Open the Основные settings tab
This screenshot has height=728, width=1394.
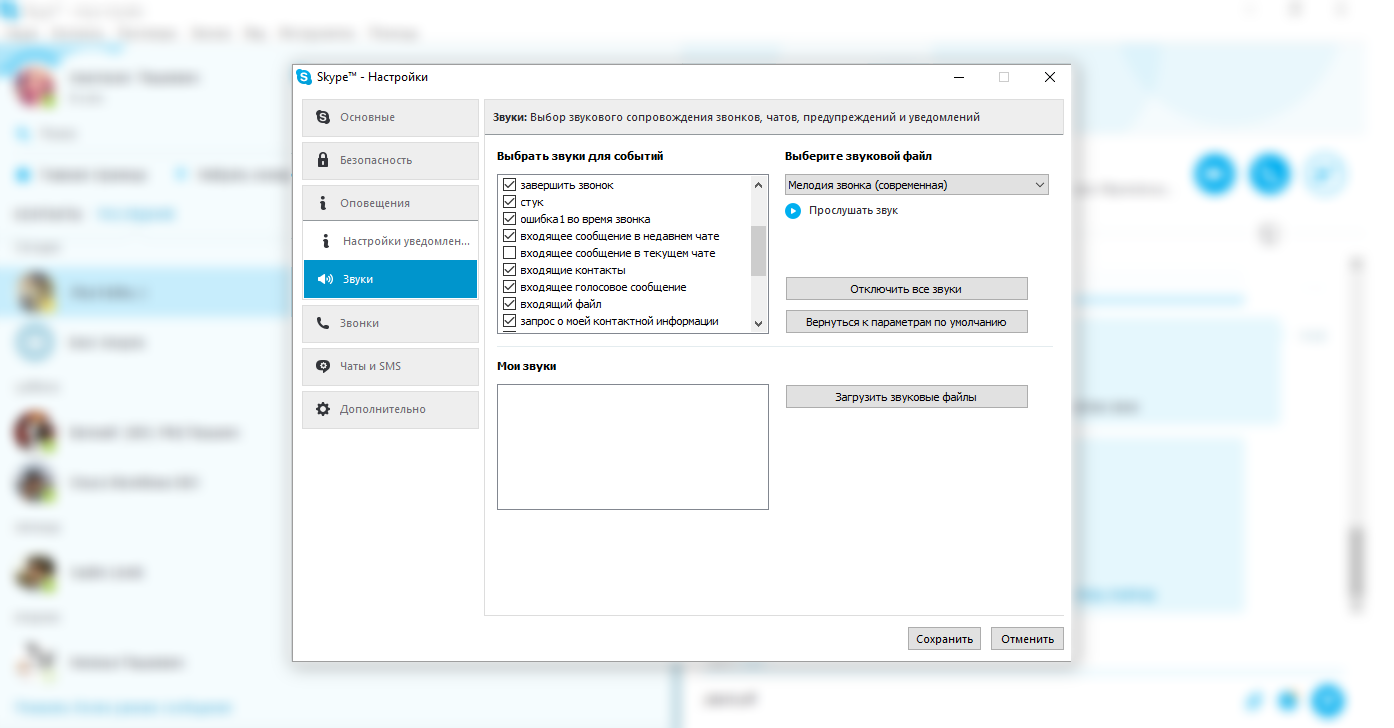click(391, 117)
